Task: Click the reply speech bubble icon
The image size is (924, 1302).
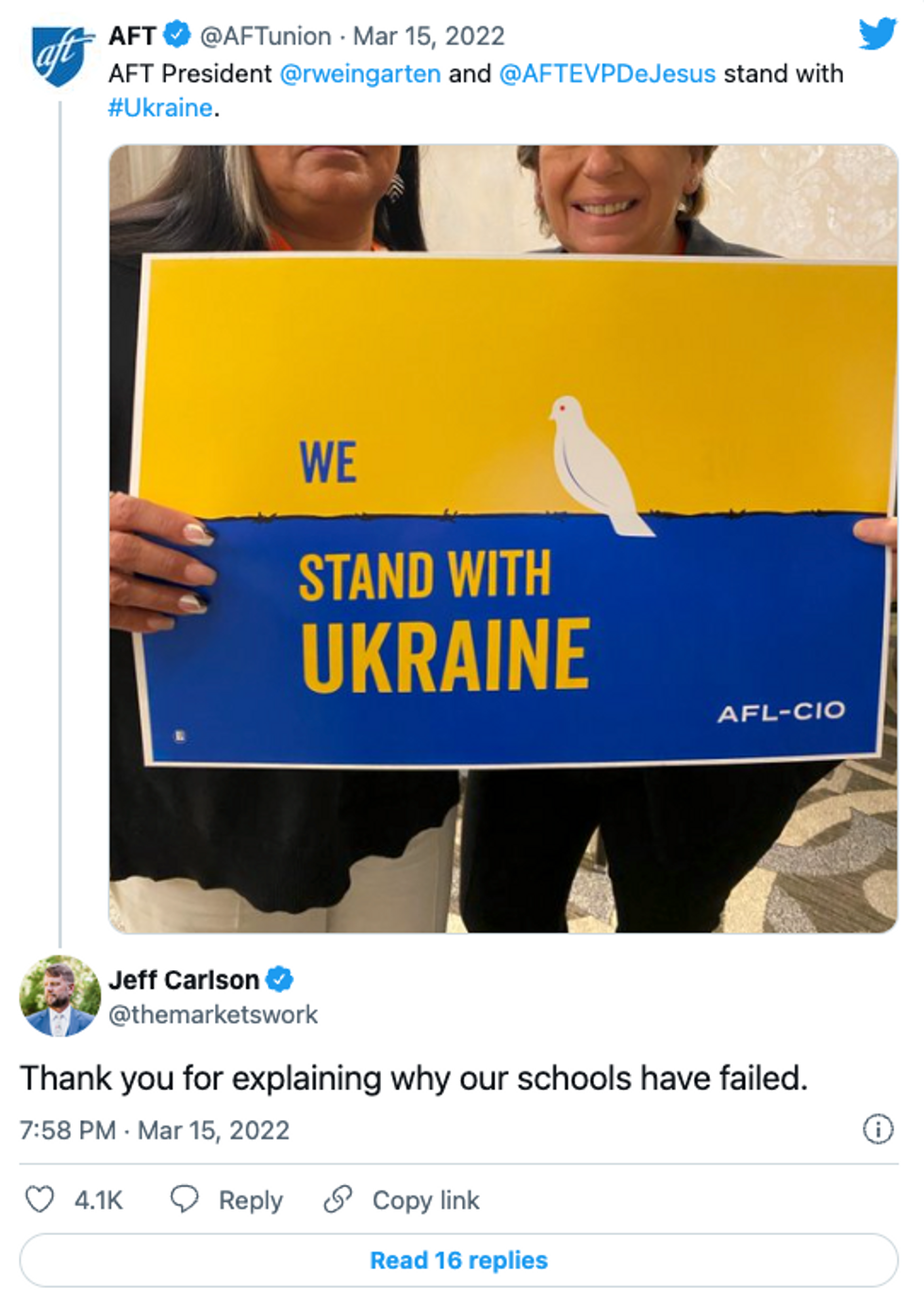Action: coord(184,1198)
